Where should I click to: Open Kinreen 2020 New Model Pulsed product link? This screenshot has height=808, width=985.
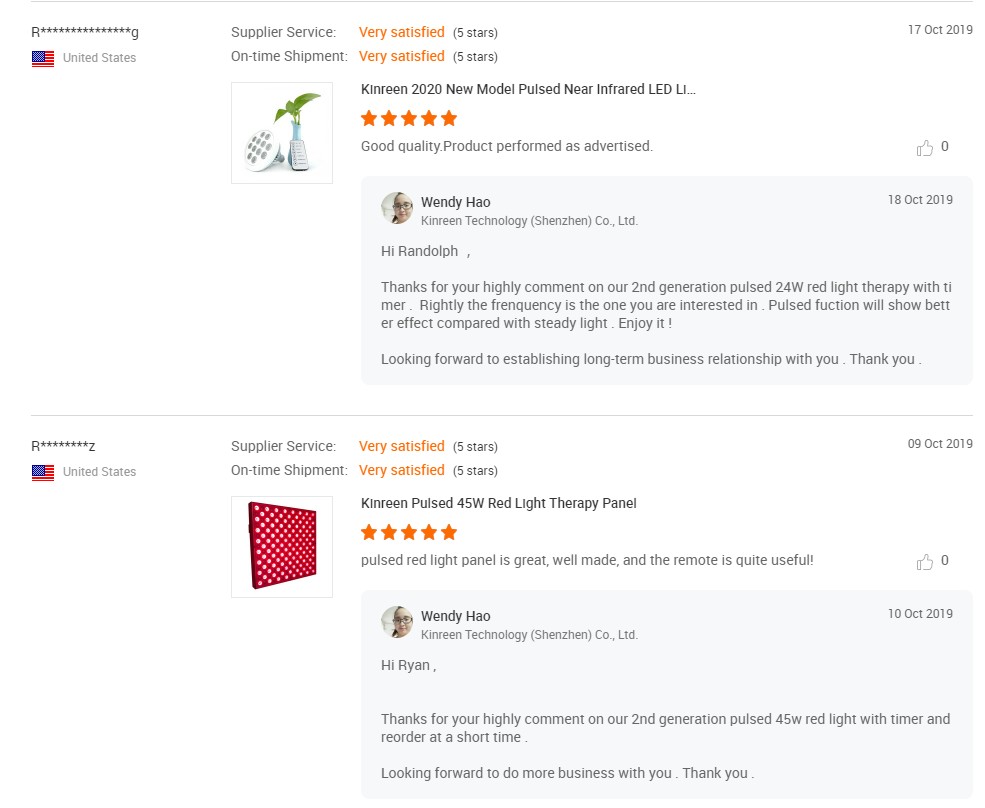coord(528,89)
